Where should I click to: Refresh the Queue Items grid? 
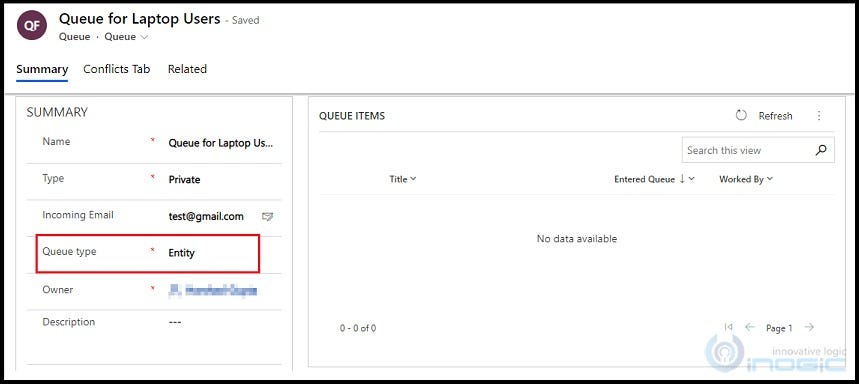(775, 116)
